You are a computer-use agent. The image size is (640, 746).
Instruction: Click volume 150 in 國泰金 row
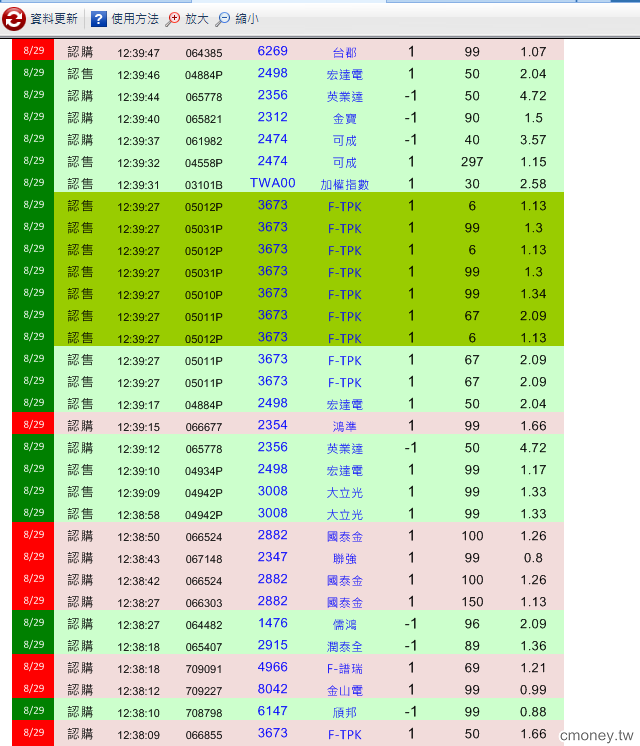pyautogui.click(x=472, y=601)
